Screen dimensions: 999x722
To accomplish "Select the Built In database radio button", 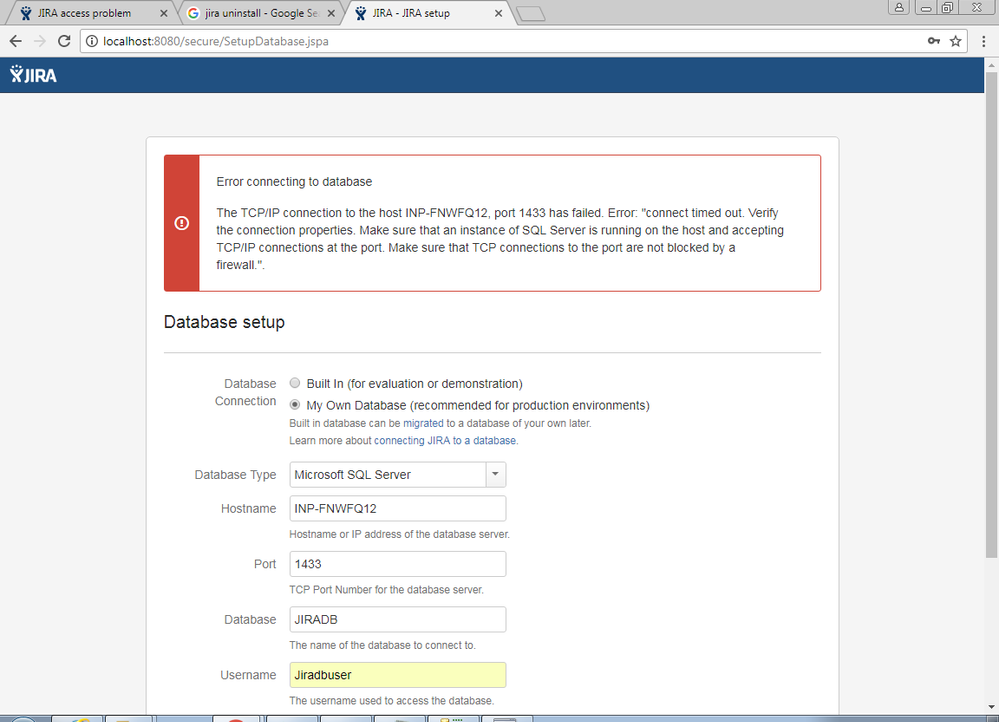I will point(295,382).
